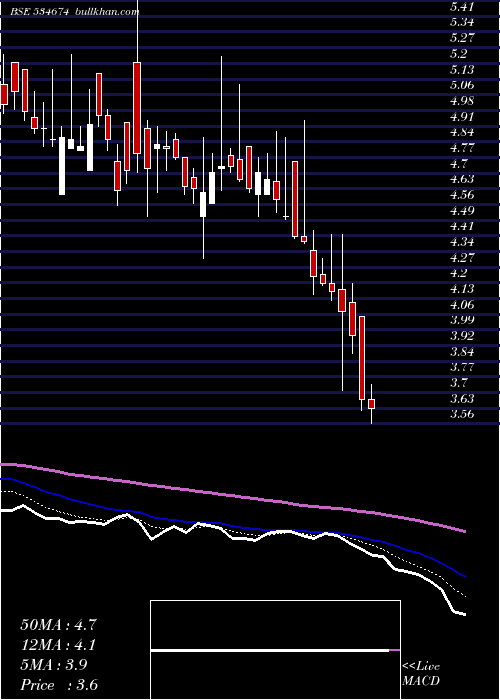Image resolution: width=500 pixels, height=700 pixels.
Task: Click the 4.56 price axis label
Action: coord(462,195)
